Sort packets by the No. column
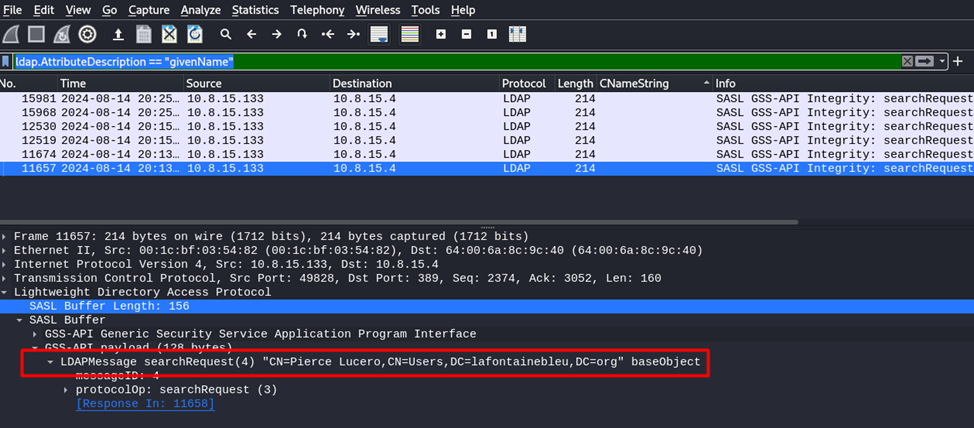Image resolution: width=974 pixels, height=428 pixels. coord(29,83)
